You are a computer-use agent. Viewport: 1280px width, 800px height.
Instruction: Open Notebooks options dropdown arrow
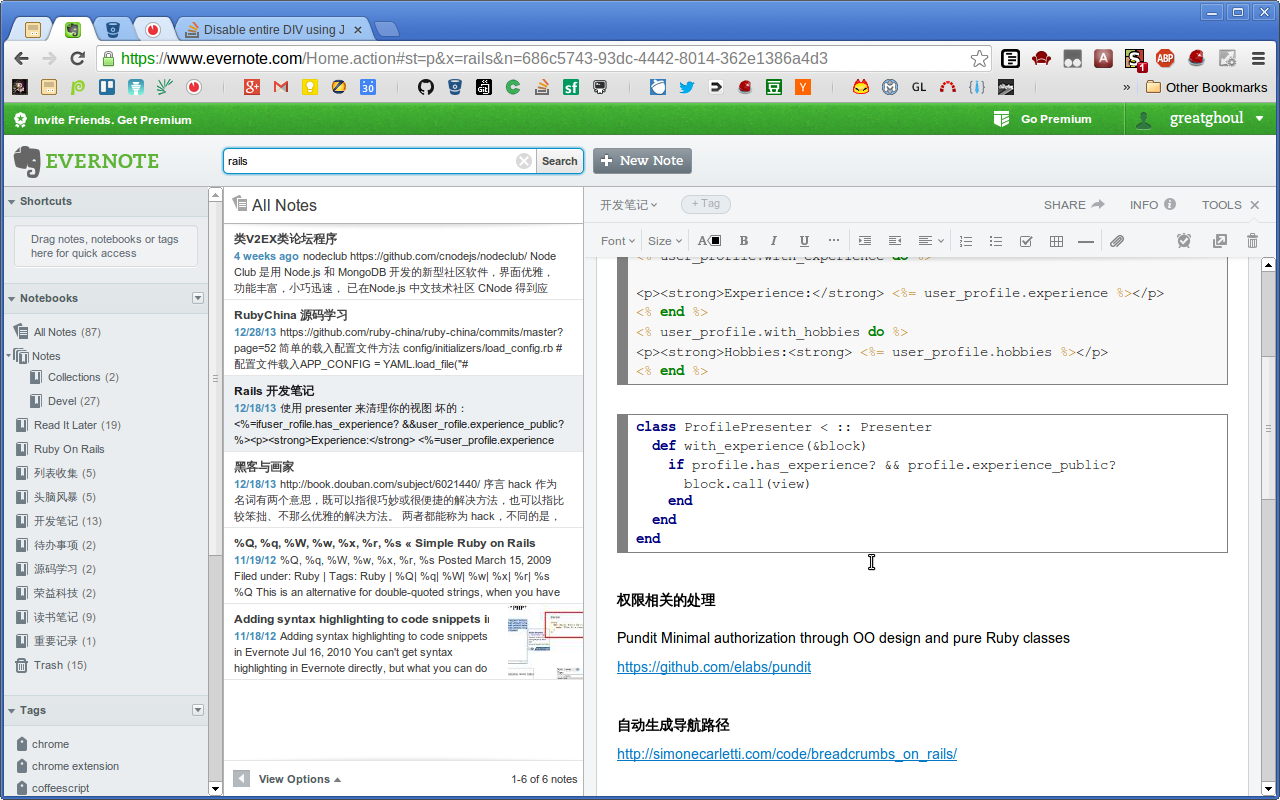coord(198,298)
